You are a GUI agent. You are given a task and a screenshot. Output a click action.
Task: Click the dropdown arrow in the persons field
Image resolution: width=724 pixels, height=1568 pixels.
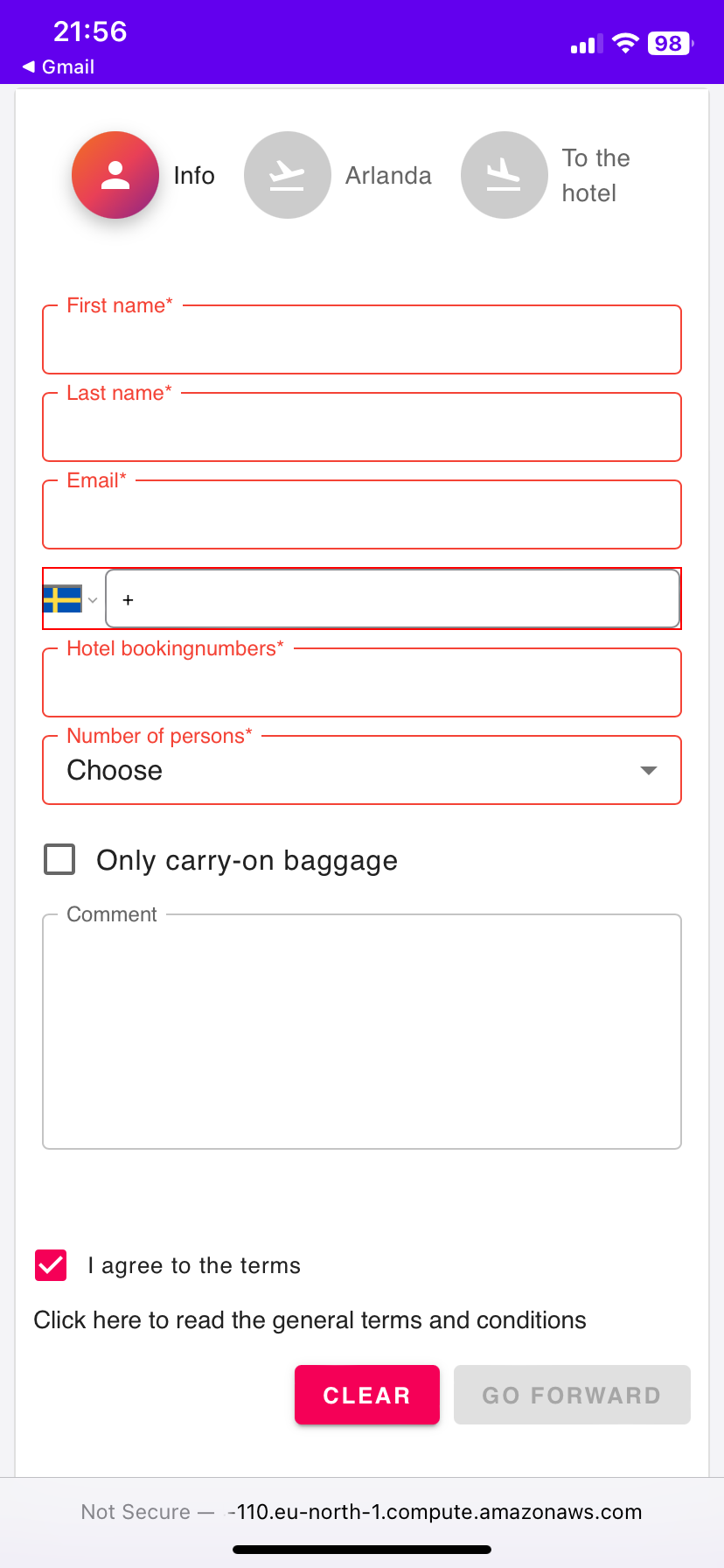click(x=648, y=771)
